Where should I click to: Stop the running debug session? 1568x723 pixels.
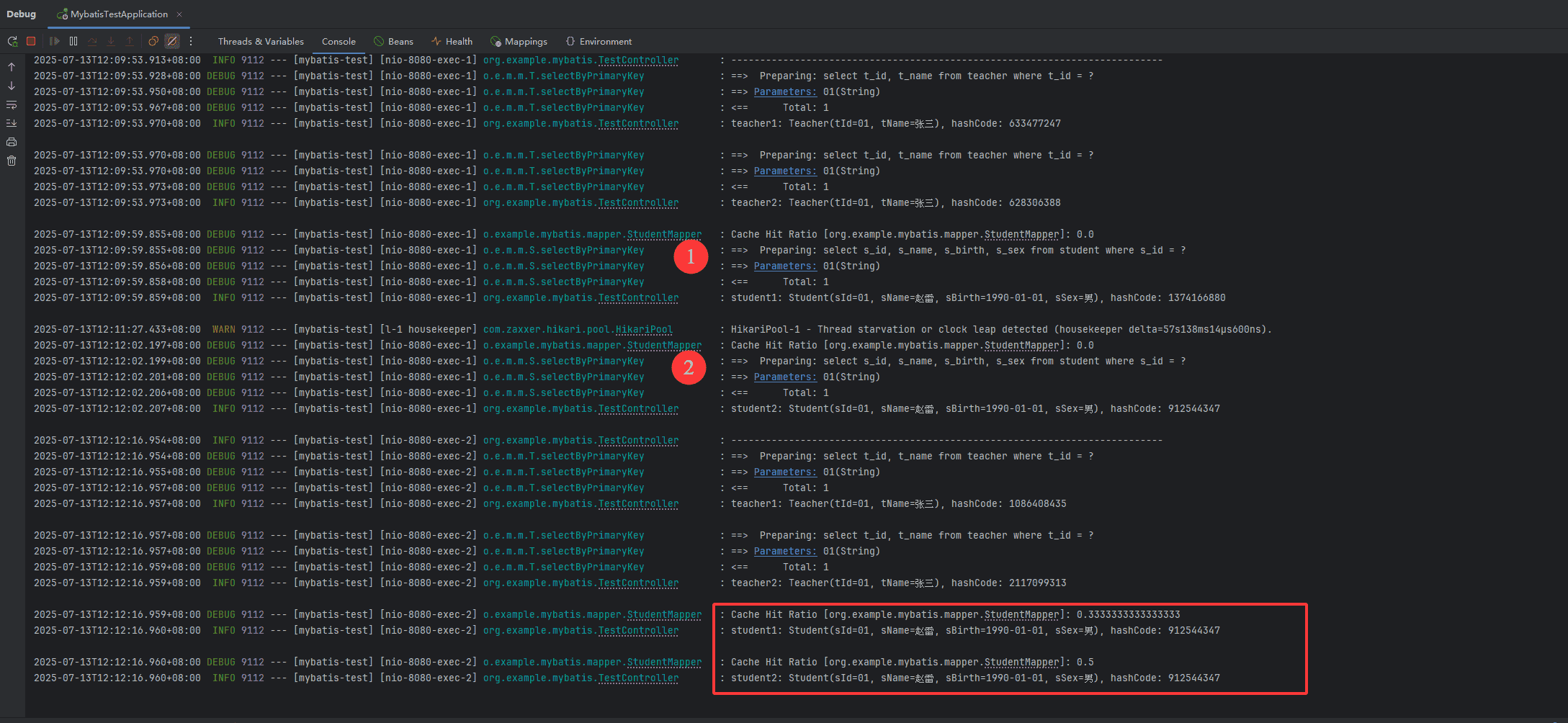point(31,41)
